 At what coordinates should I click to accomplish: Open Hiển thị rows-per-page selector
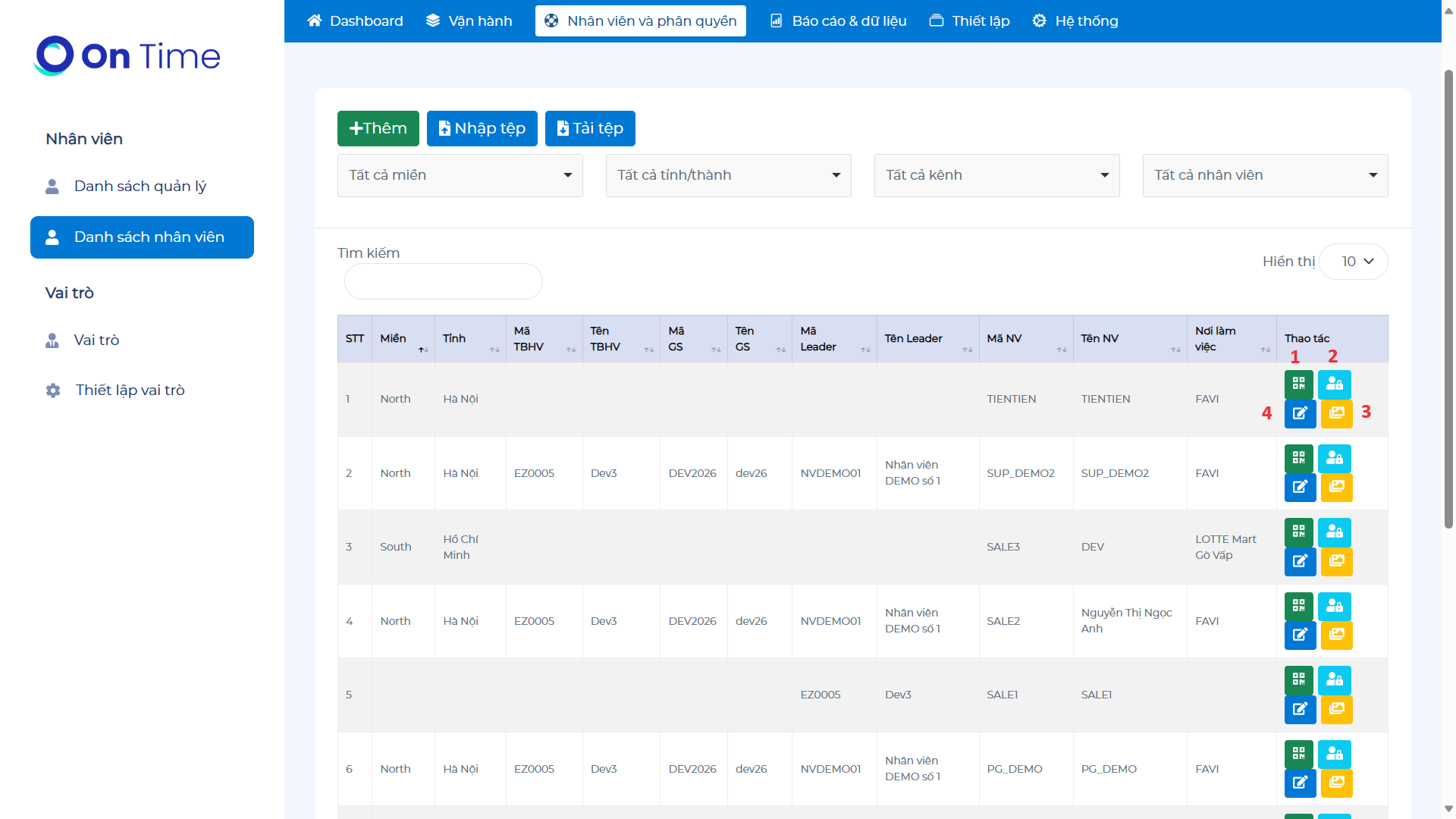[1354, 262]
